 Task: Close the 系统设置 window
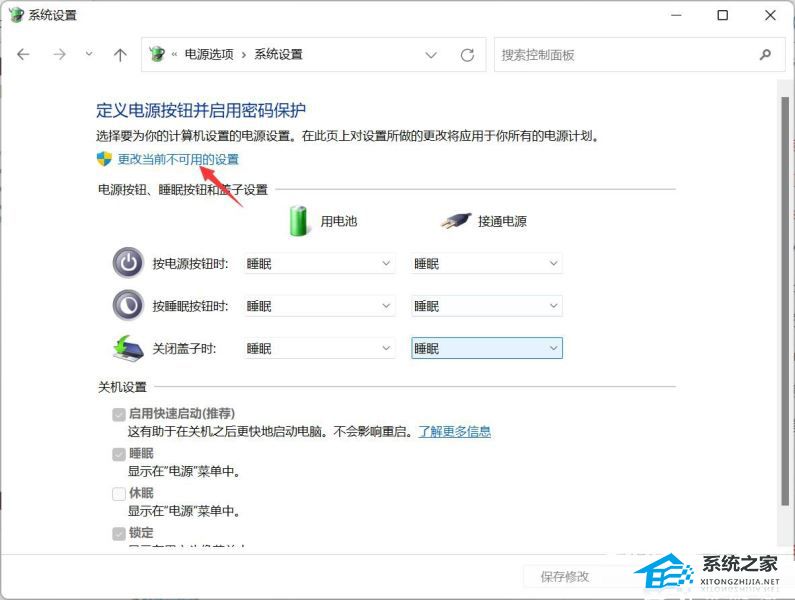coord(770,15)
